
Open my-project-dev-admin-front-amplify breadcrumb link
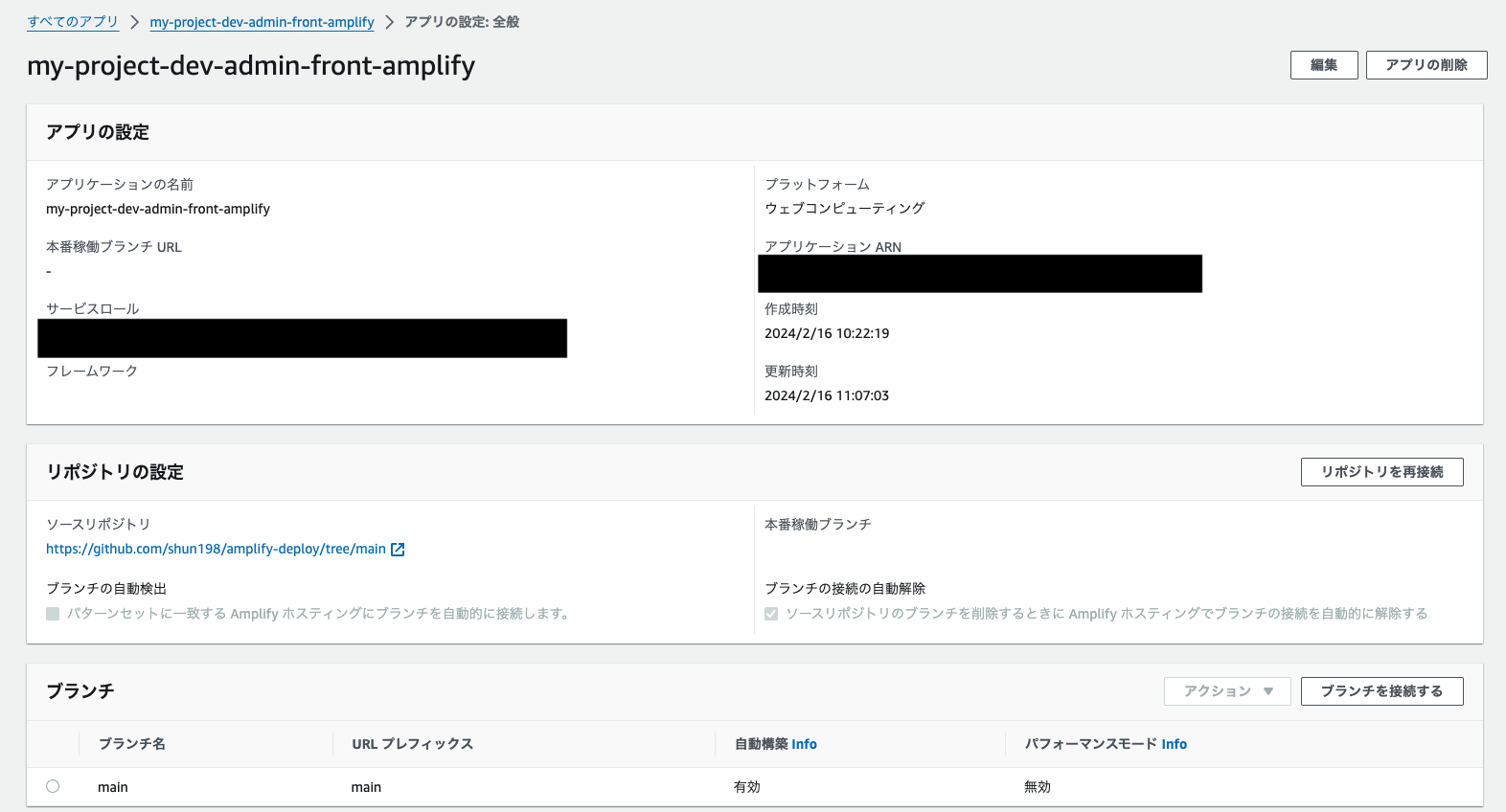pyautogui.click(x=262, y=22)
